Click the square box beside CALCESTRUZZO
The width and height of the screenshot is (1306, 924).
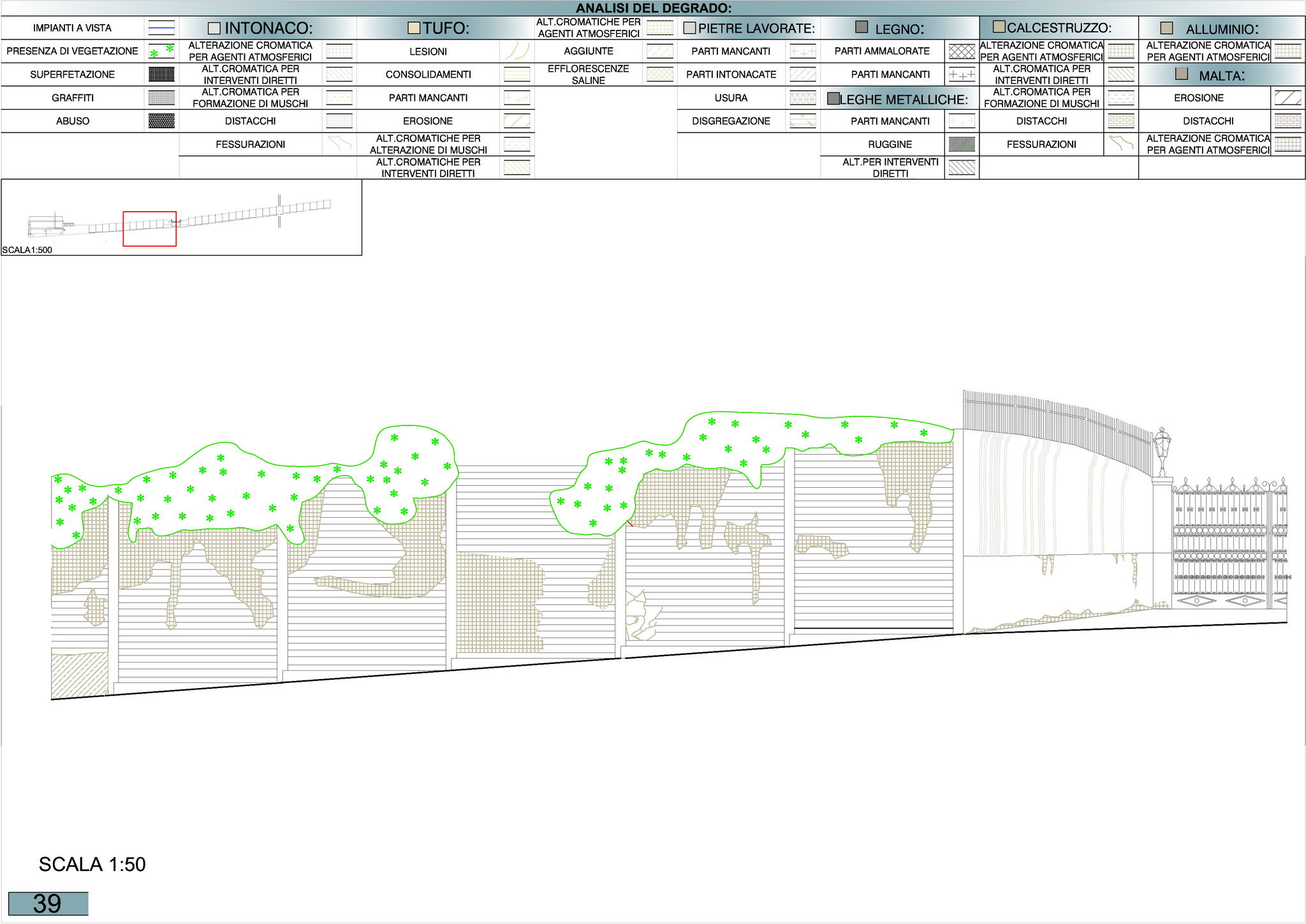[x=999, y=27]
